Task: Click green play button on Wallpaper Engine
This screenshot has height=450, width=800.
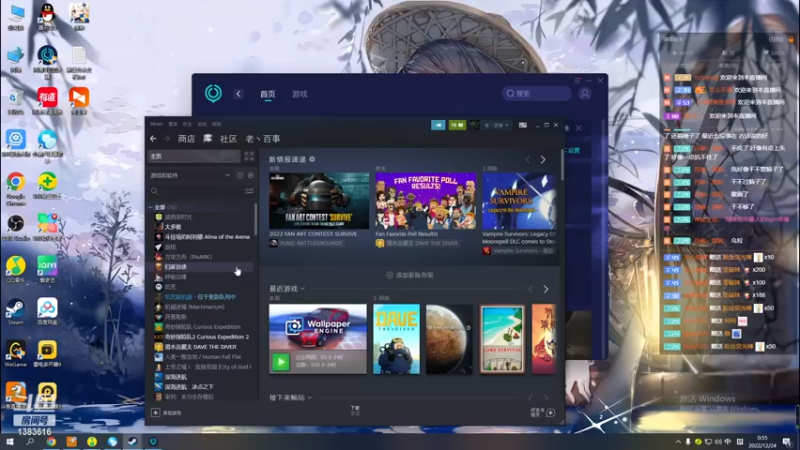Action: tap(280, 362)
